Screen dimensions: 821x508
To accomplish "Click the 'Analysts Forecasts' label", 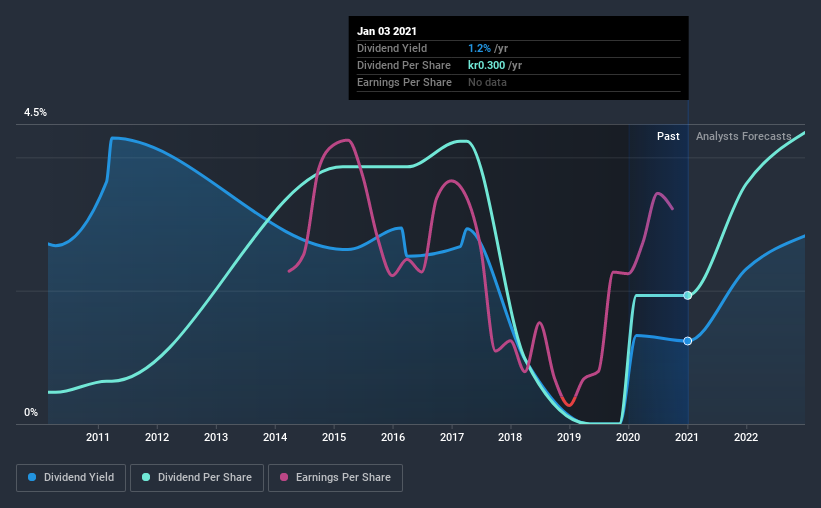I will coord(744,136).
